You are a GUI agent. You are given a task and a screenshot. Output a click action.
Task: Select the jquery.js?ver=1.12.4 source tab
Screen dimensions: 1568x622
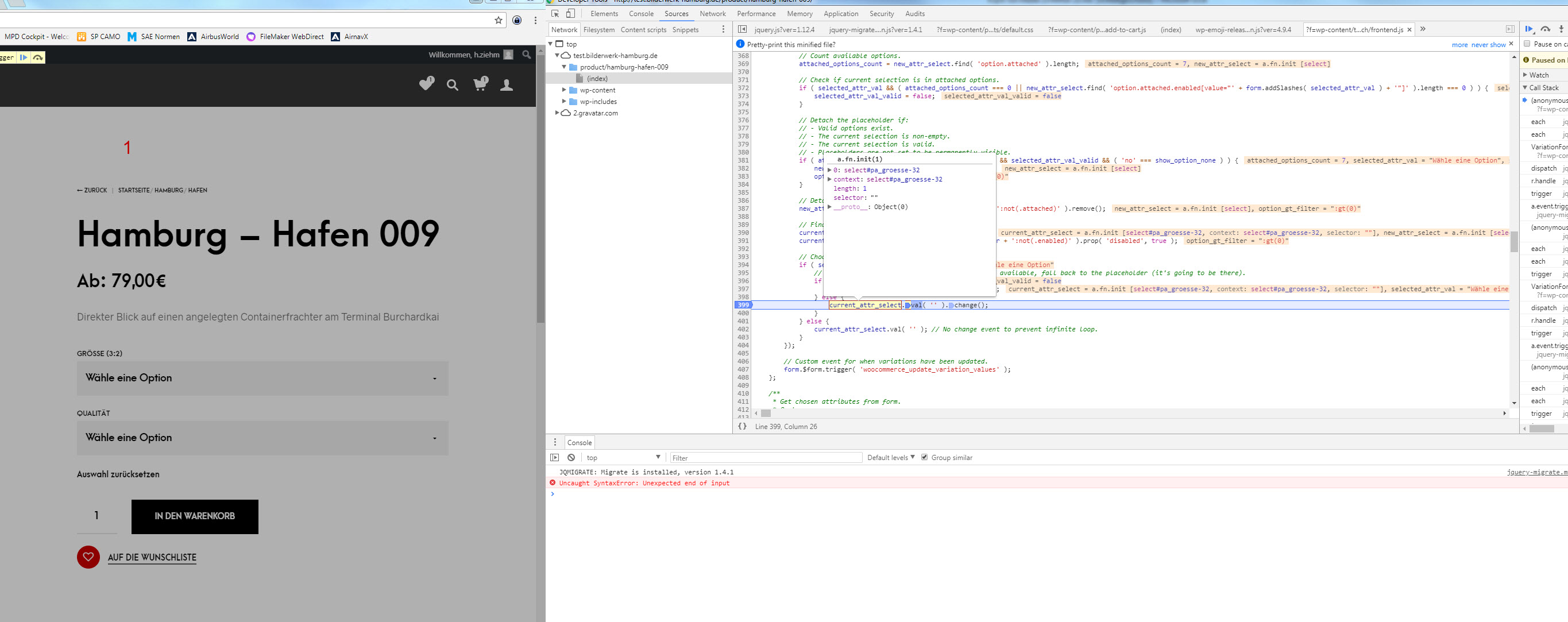pyautogui.click(x=785, y=29)
